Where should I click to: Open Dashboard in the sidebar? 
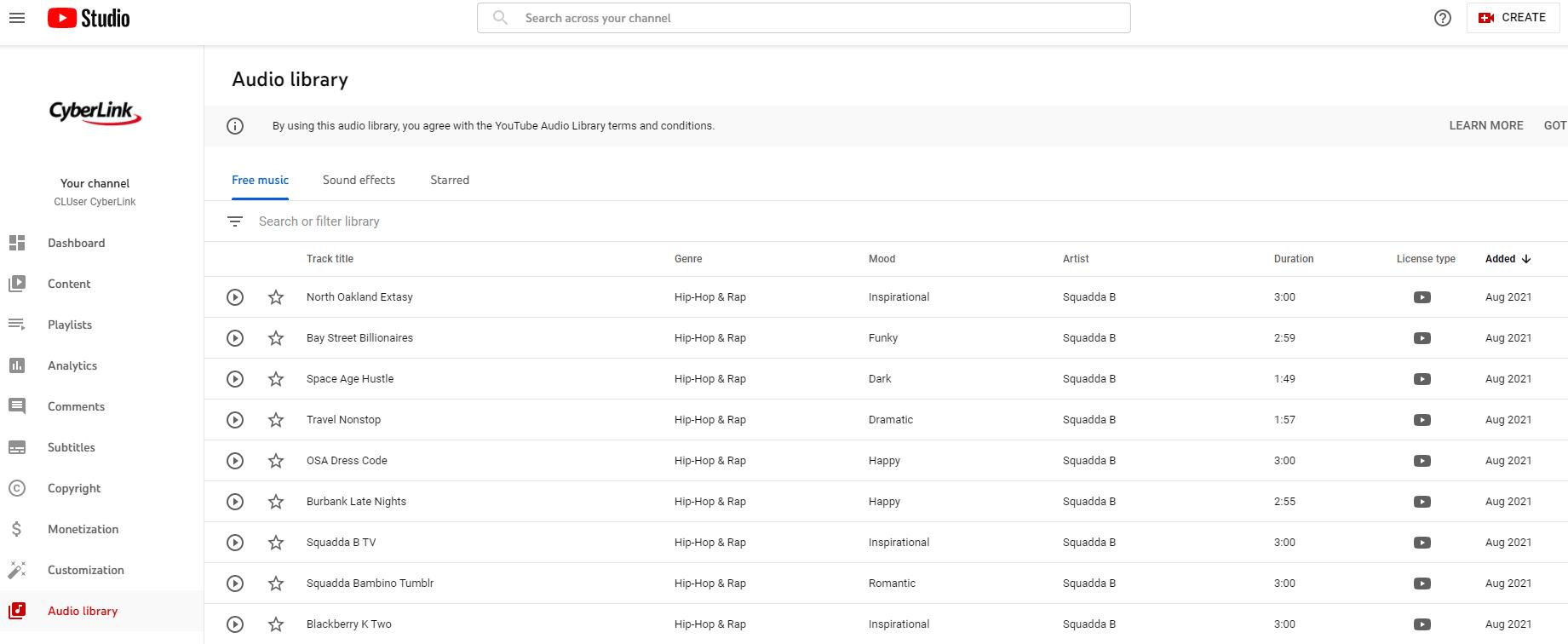(x=102, y=243)
